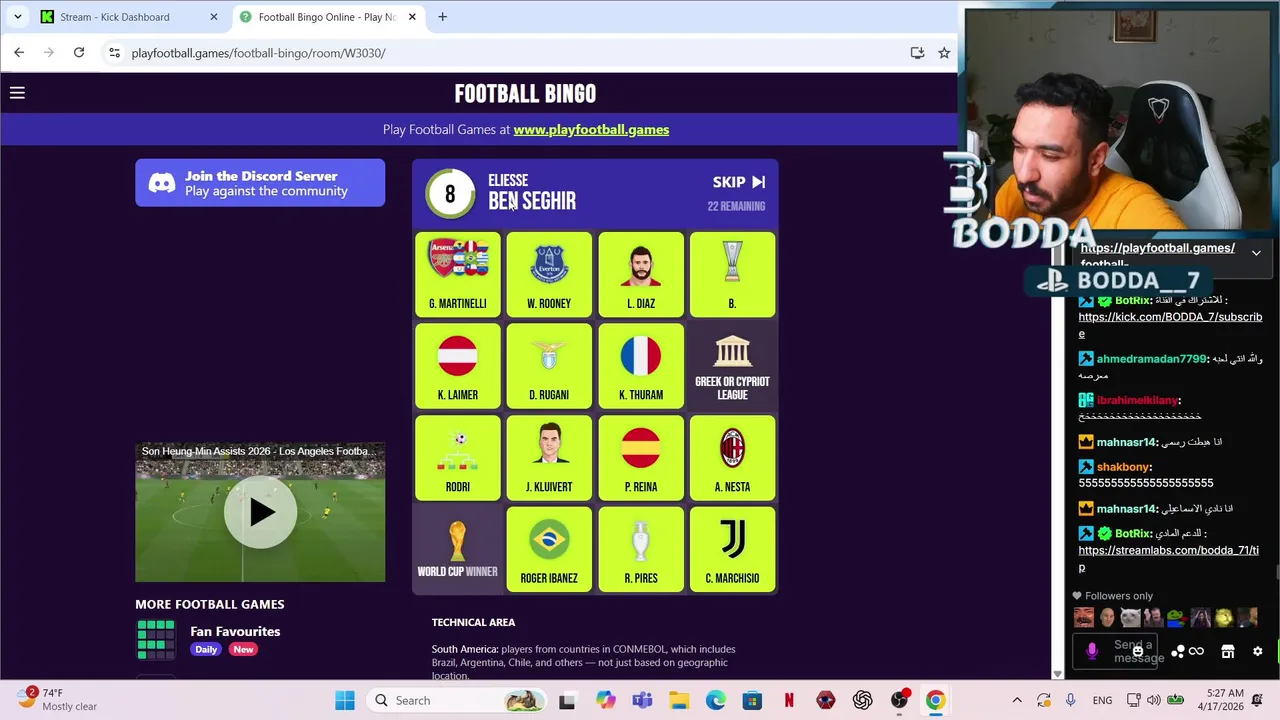View site information icon in address bar

click(114, 53)
